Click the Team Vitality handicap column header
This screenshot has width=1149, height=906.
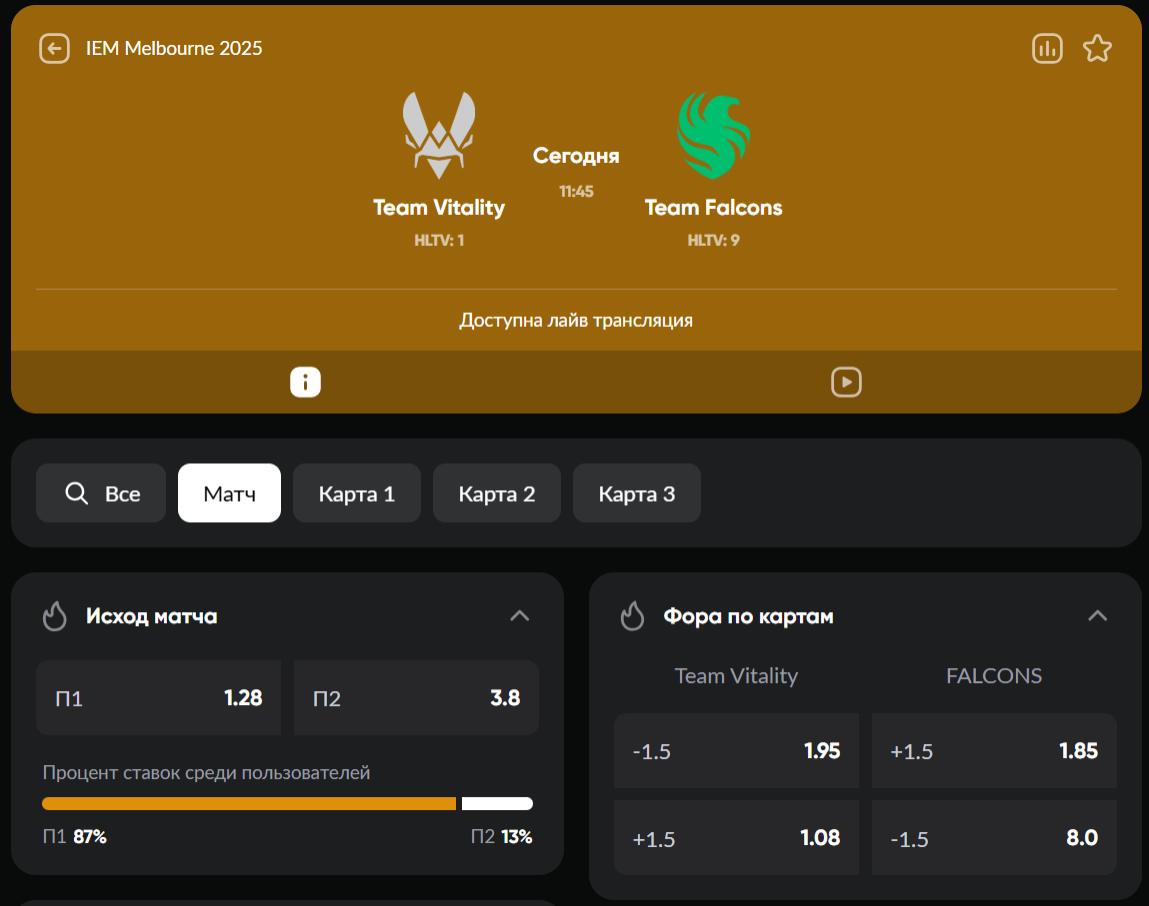(x=736, y=676)
